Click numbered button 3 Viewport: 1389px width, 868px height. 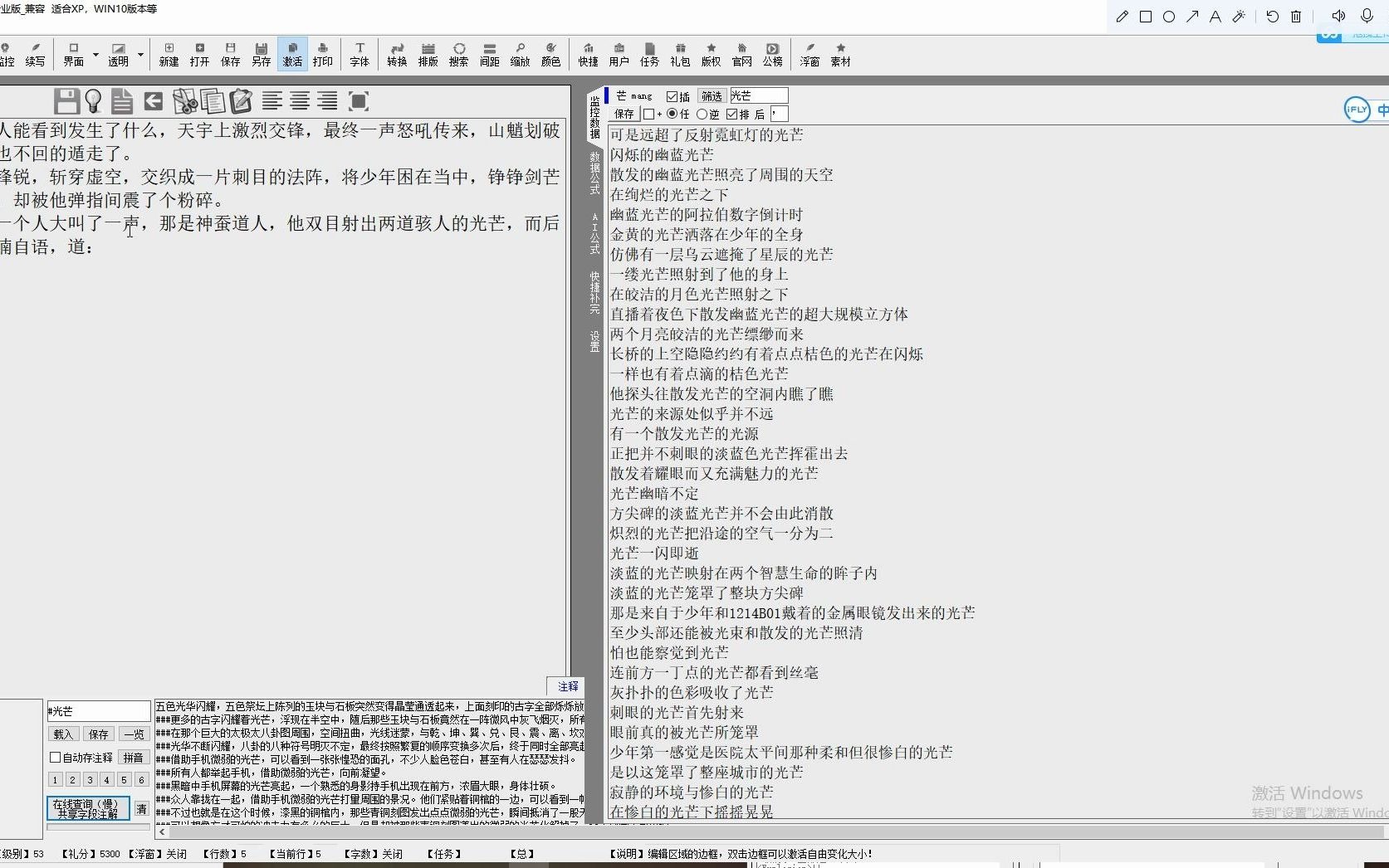(x=90, y=780)
